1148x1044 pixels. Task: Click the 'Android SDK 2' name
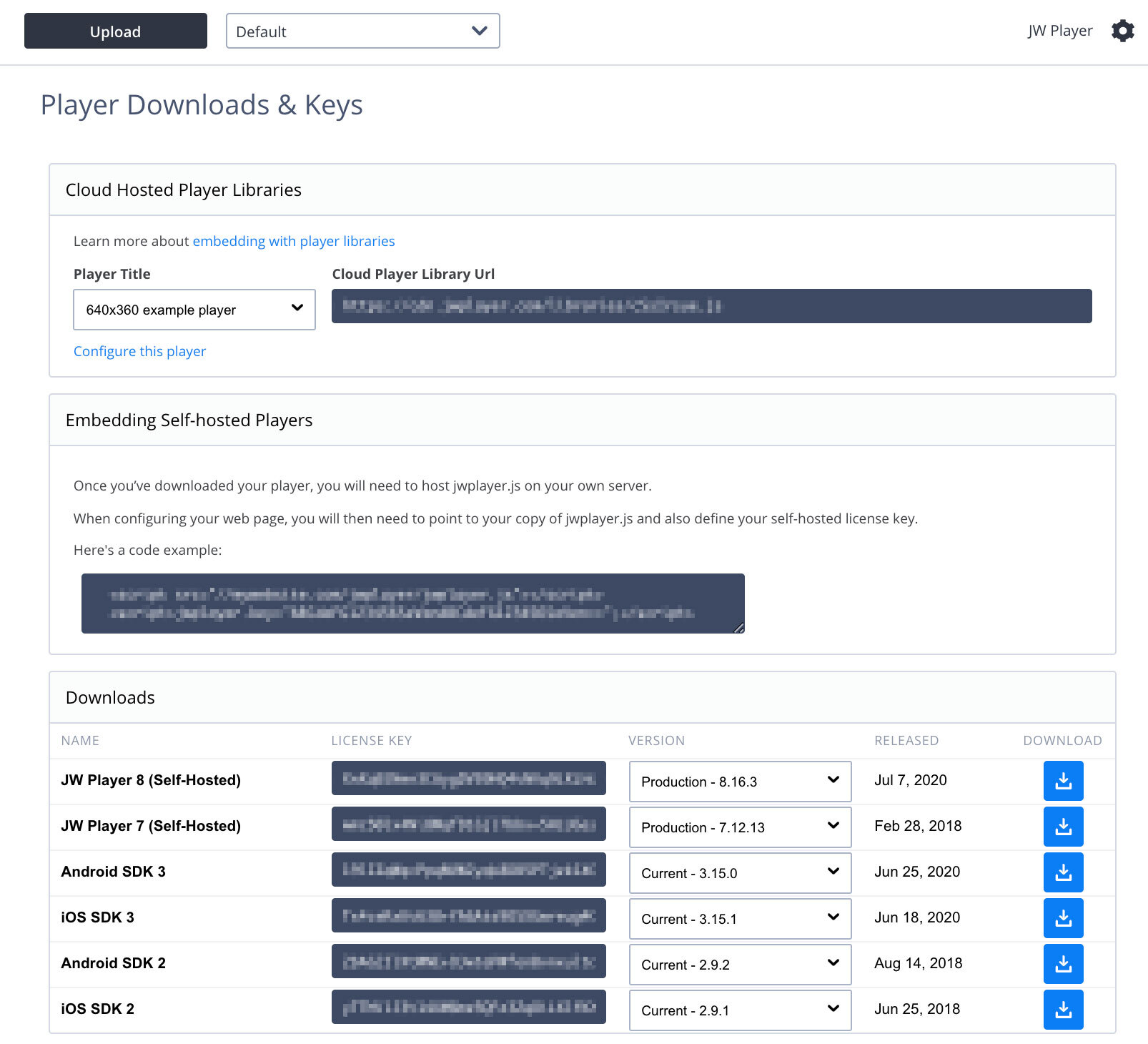(113, 963)
